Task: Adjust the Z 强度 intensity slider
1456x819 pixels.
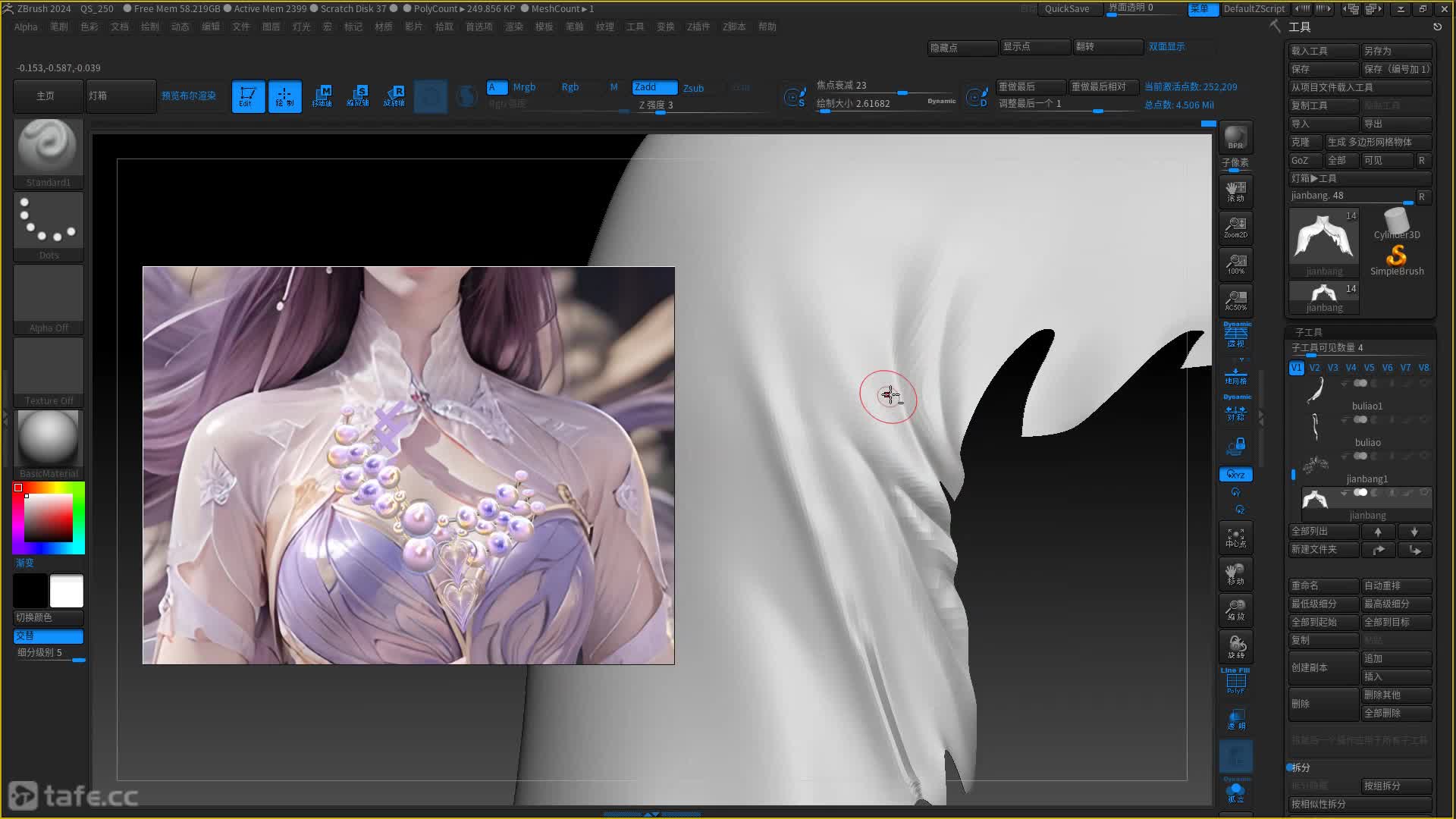Action: tap(701, 105)
